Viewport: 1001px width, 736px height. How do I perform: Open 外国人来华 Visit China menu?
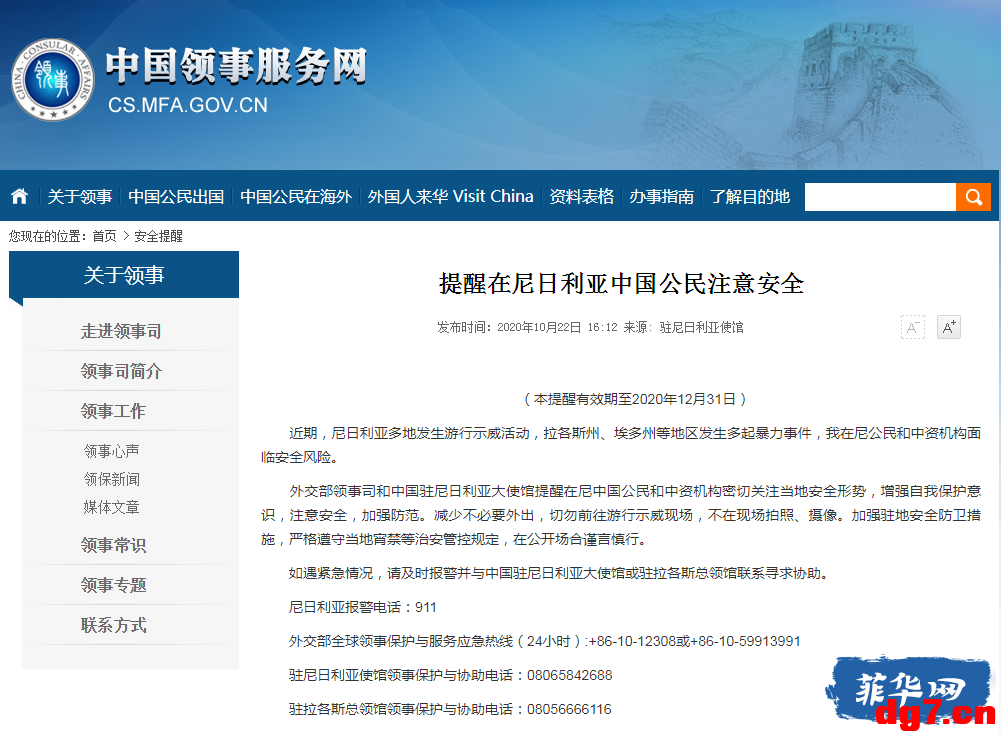[451, 197]
